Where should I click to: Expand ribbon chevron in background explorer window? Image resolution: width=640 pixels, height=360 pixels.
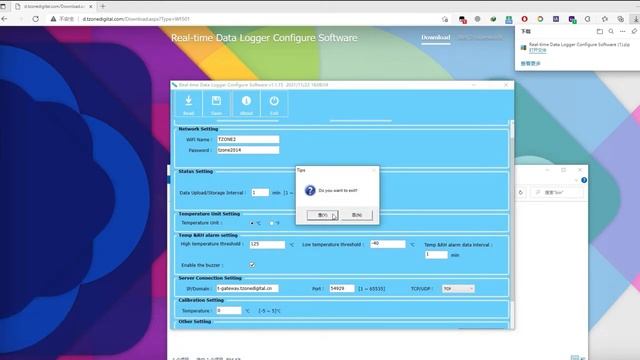576,180
